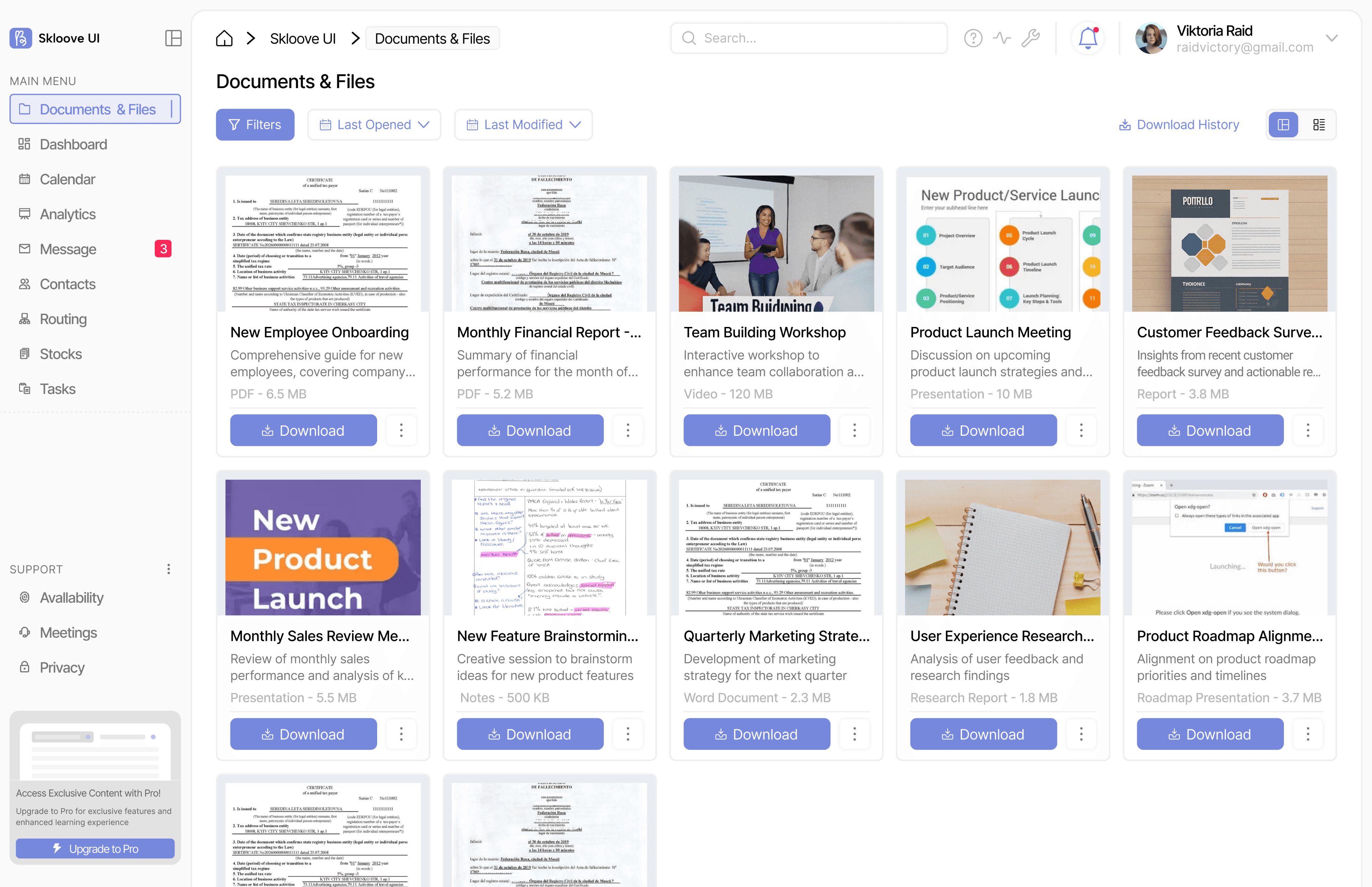Open more options for Team Building Workshop

[x=854, y=430]
